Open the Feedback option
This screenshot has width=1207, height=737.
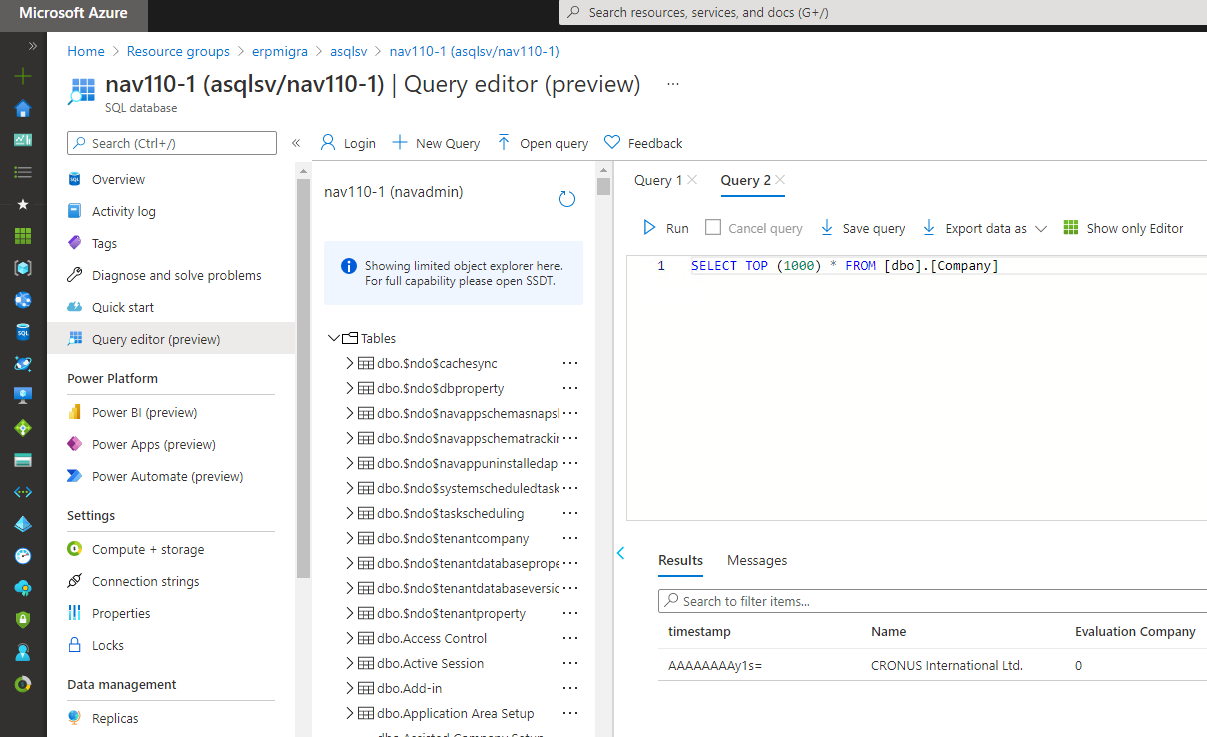[x=643, y=143]
